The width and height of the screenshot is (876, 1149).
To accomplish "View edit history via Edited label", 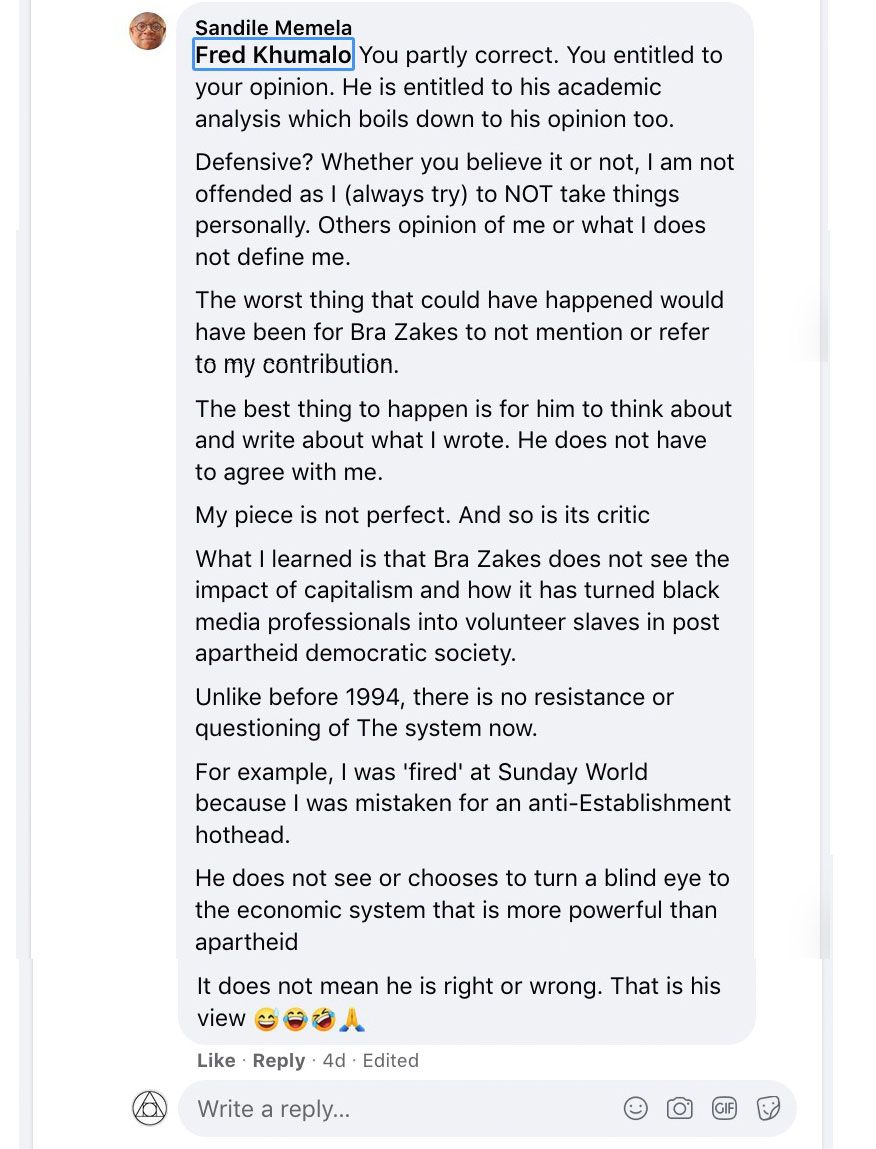I will (390, 1061).
